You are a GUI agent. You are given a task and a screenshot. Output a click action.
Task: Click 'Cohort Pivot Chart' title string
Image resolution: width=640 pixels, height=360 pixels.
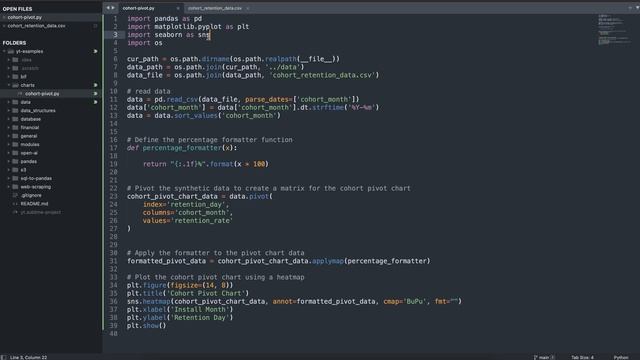pos(206,293)
